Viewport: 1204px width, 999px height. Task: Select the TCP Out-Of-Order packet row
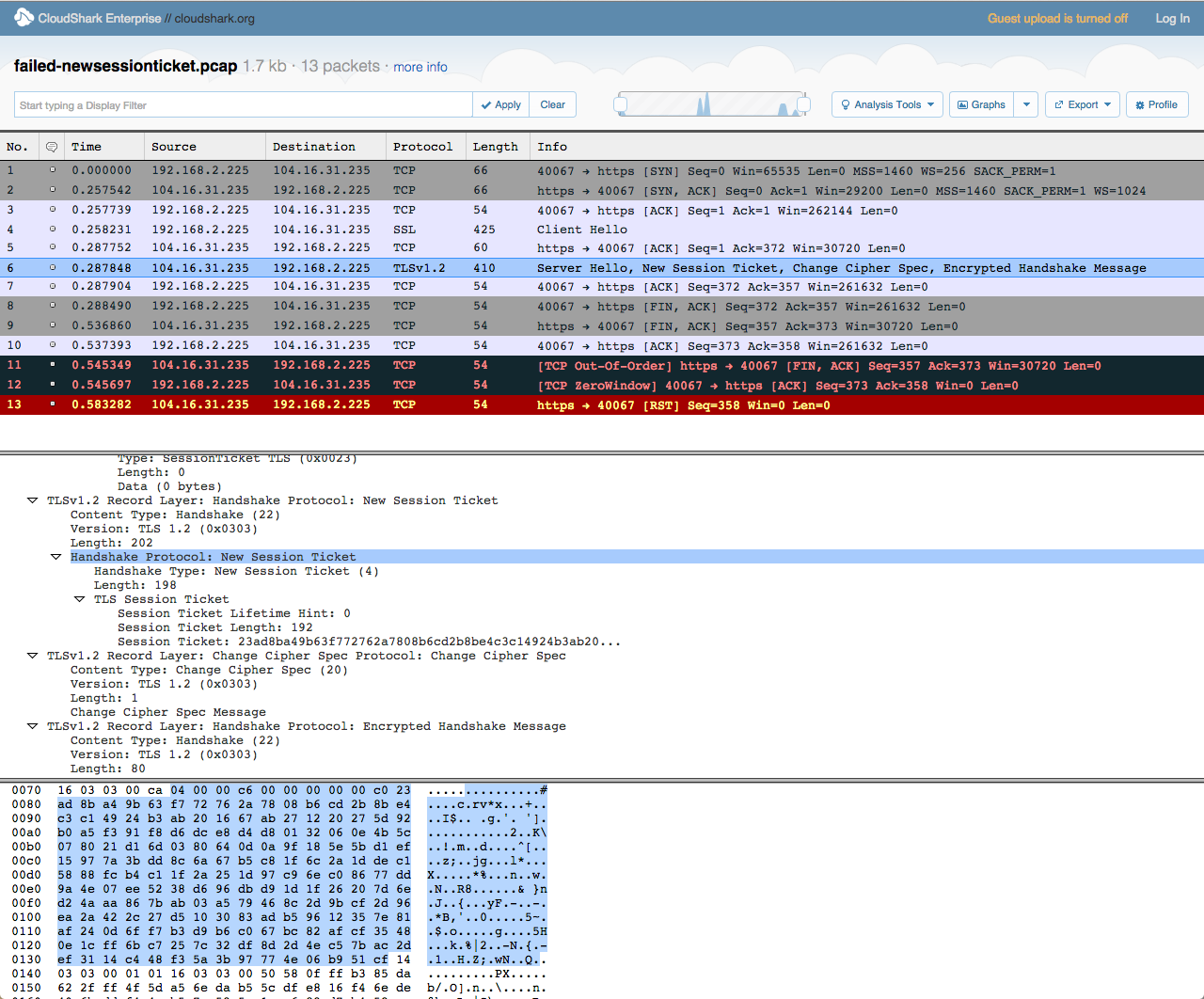tap(602, 365)
